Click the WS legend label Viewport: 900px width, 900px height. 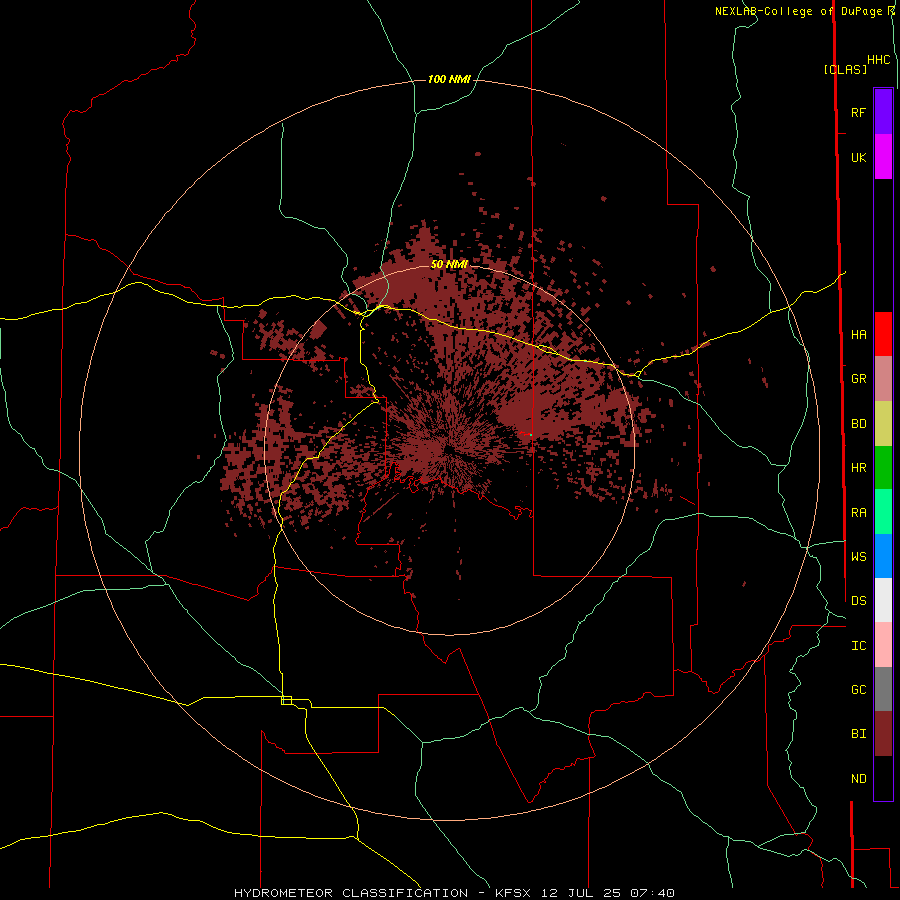[x=859, y=557]
